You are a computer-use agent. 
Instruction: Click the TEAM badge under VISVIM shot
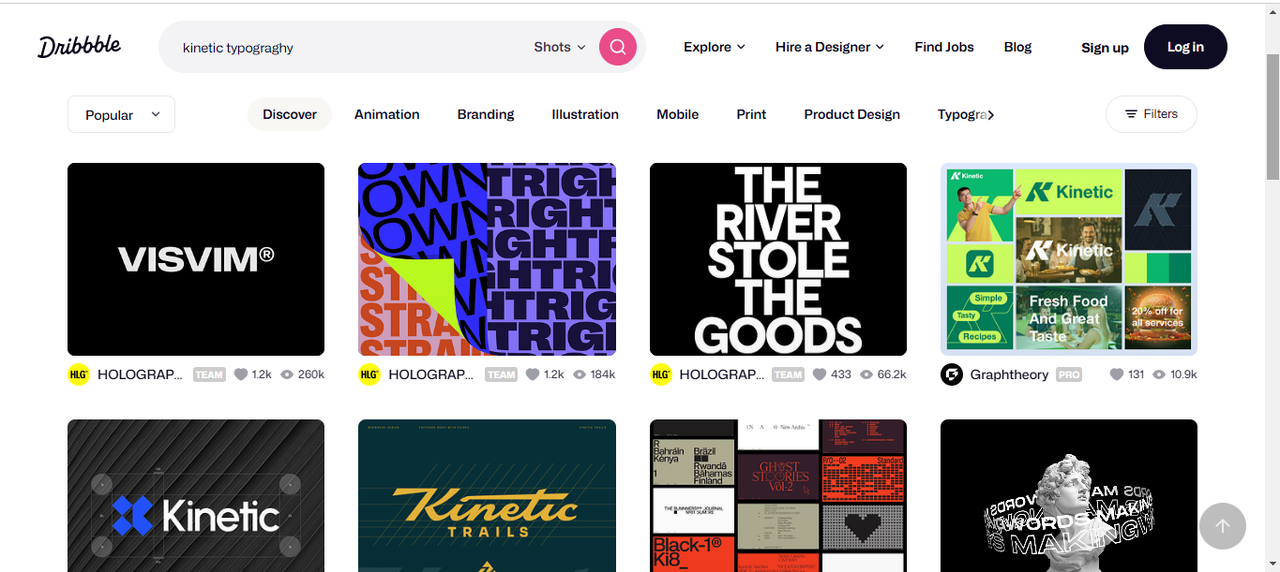click(209, 374)
